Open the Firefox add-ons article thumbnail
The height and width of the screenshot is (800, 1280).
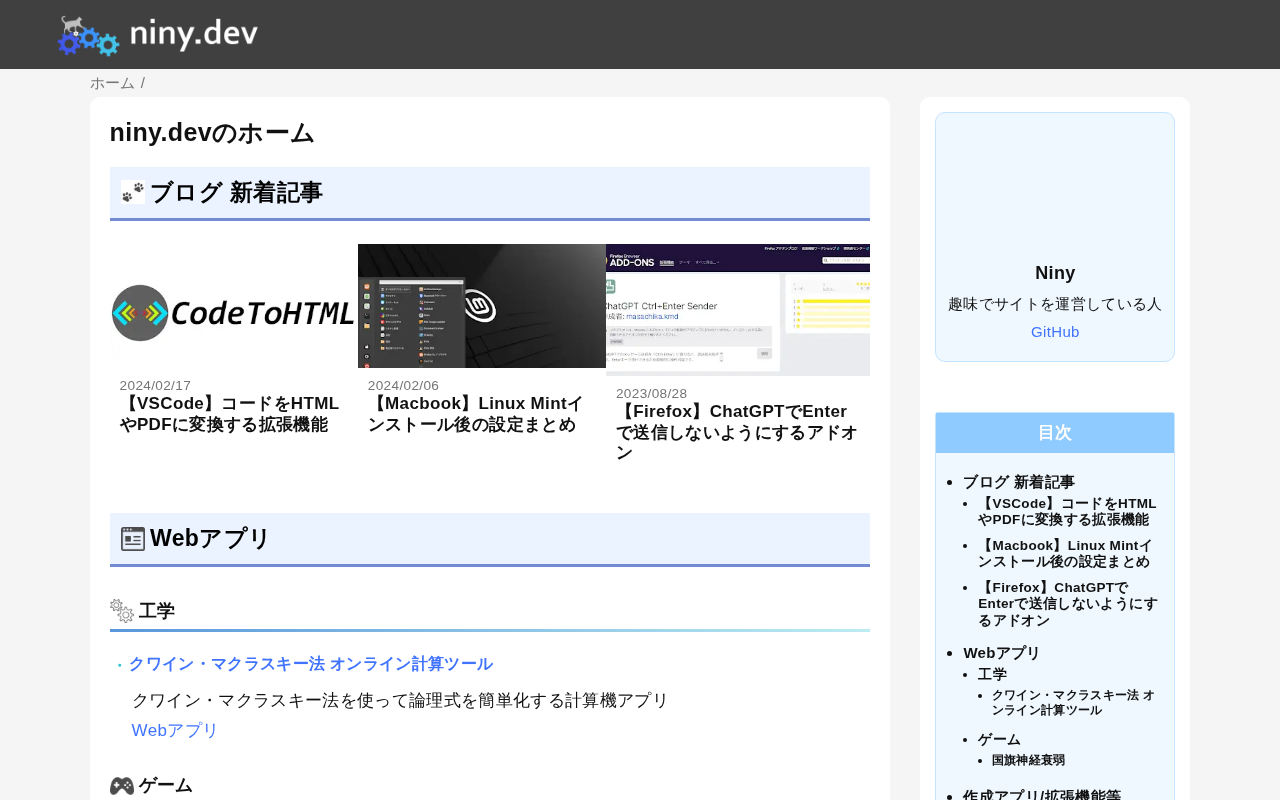click(738, 310)
